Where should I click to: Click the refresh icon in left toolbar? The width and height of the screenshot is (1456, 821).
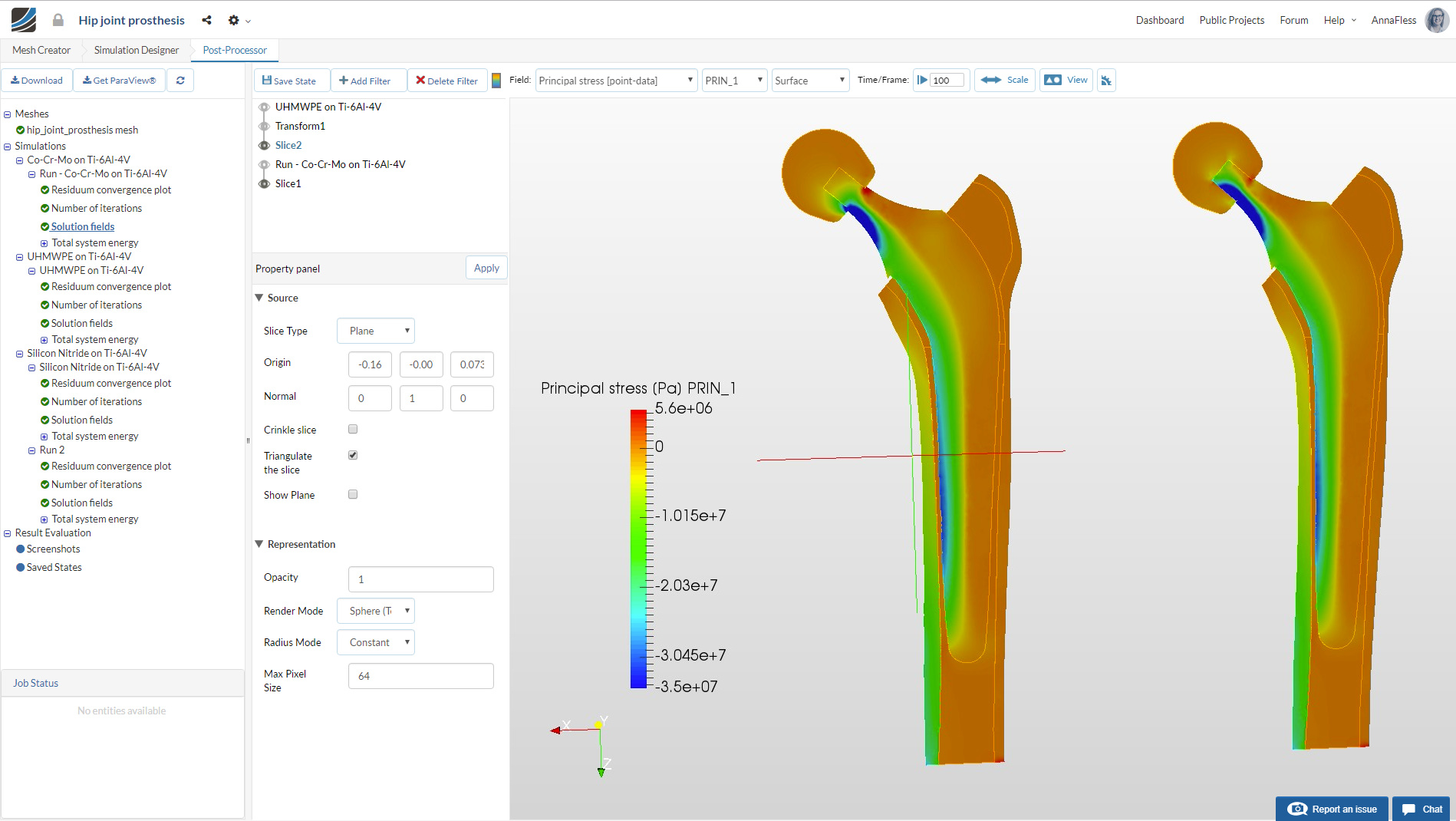pyautogui.click(x=180, y=81)
